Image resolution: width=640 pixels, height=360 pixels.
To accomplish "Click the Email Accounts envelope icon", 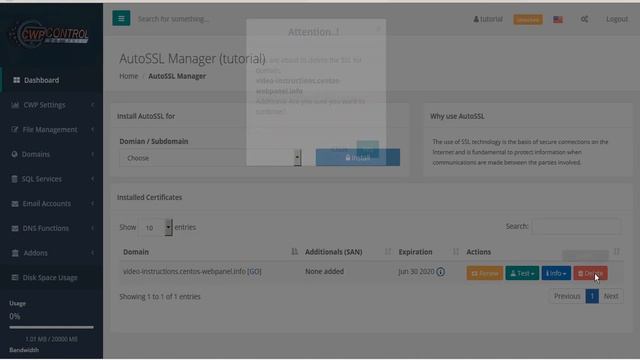I will [15, 204].
